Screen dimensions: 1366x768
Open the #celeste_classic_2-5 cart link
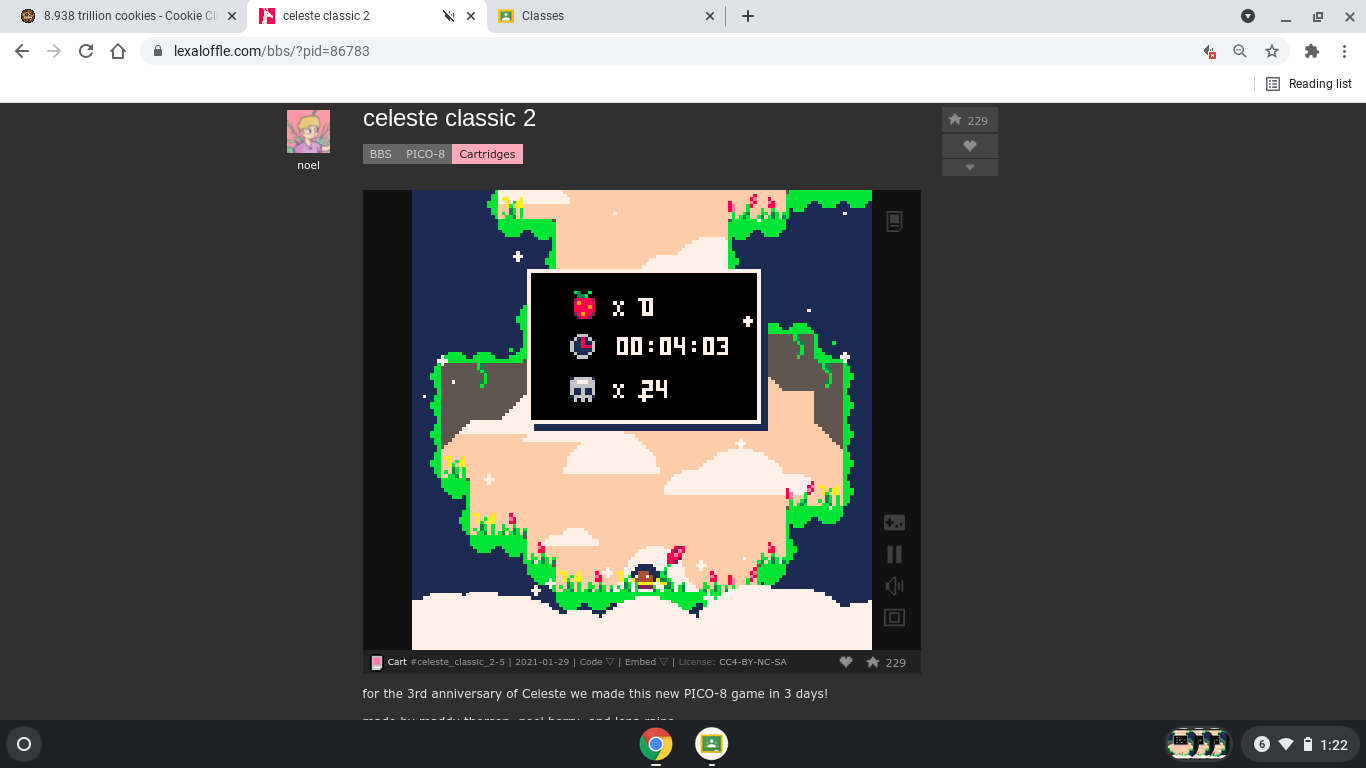tap(459, 662)
